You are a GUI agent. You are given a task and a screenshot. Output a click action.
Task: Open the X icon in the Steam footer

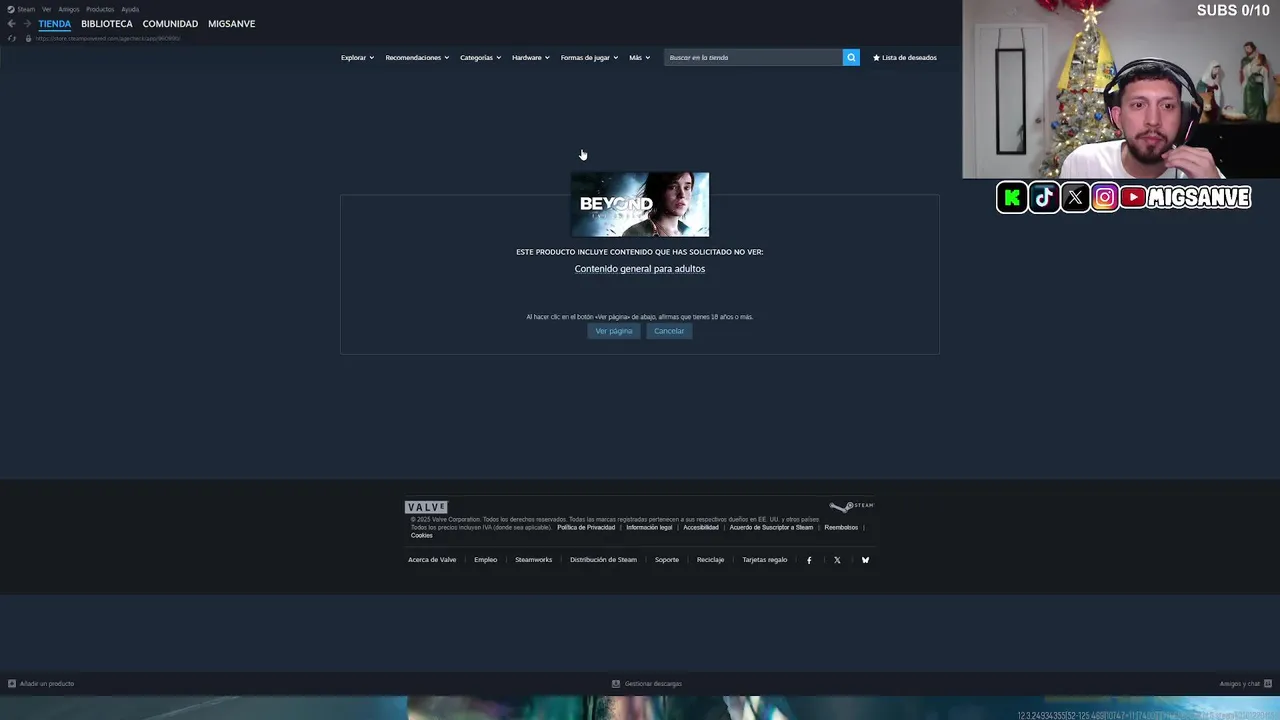point(837,560)
